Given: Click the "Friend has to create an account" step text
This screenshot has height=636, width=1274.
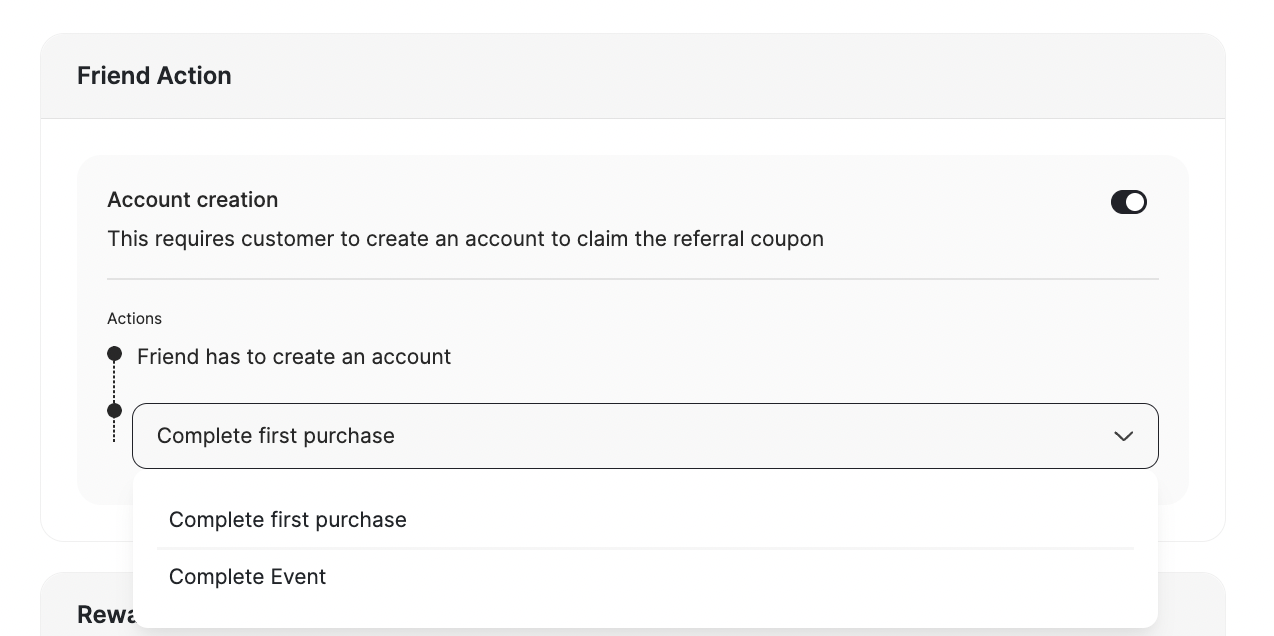Looking at the screenshot, I should pos(294,357).
